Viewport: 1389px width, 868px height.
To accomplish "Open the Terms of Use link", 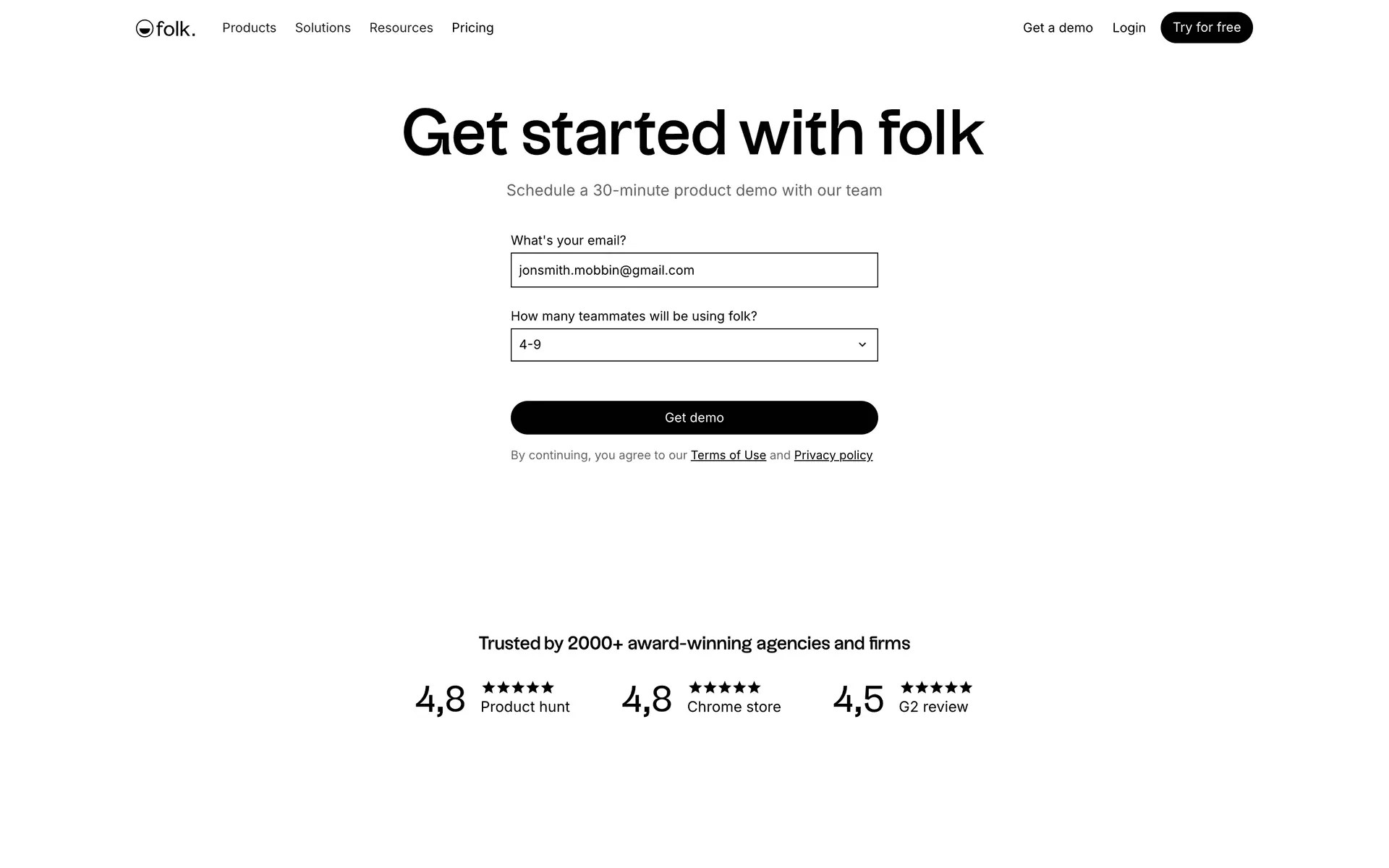I will click(728, 455).
